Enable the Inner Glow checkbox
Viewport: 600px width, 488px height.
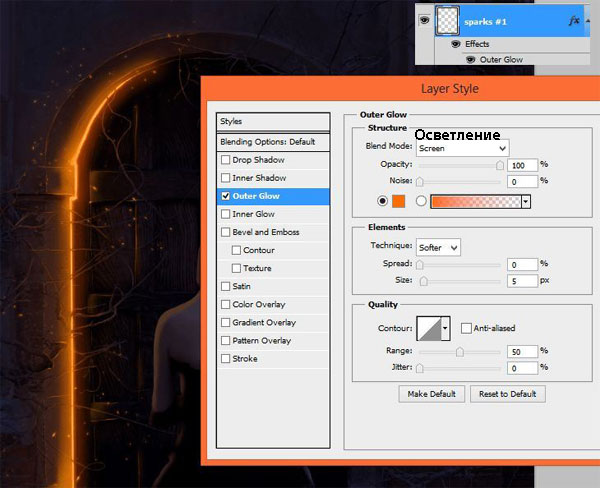(225, 214)
